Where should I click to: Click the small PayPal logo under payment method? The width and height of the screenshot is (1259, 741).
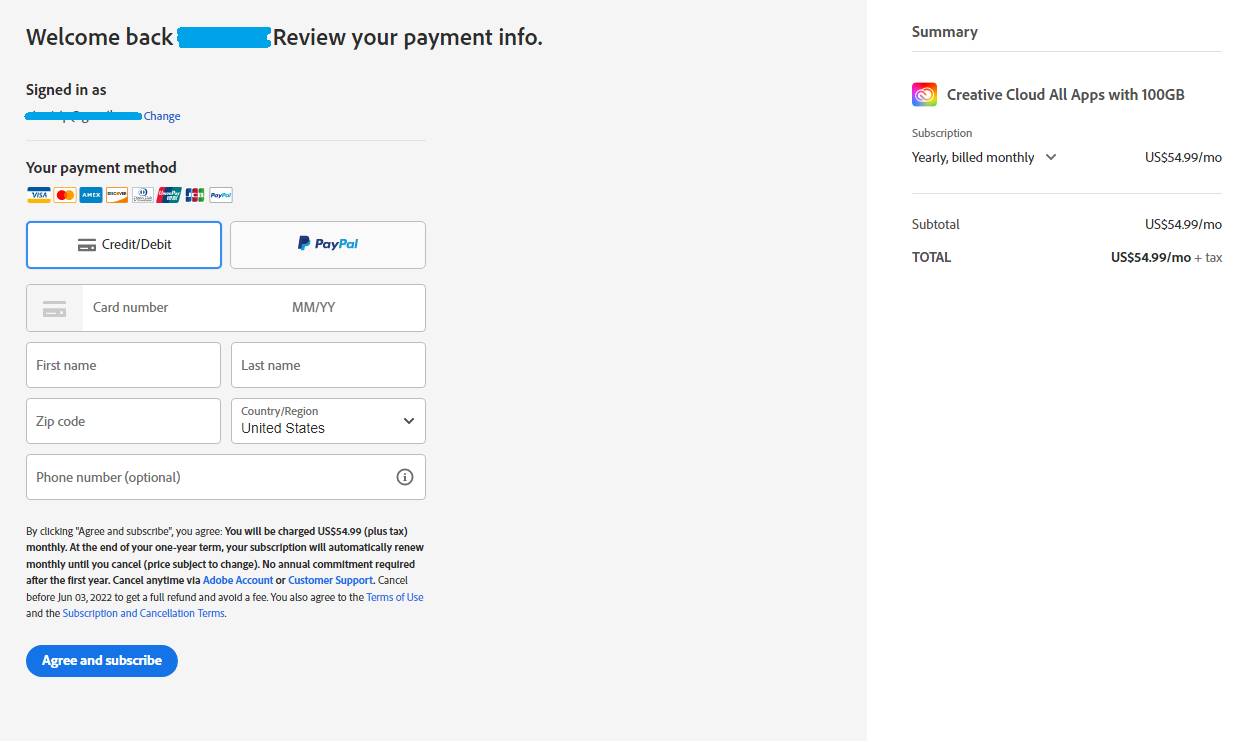tap(221, 195)
